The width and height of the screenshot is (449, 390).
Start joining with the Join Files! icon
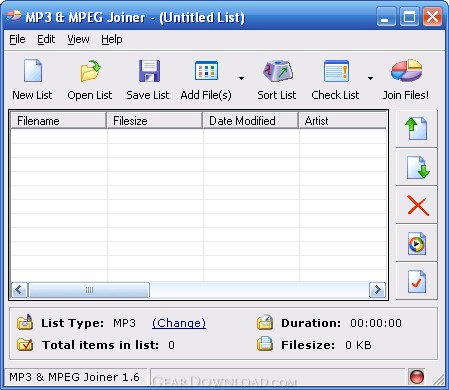pyautogui.click(x=406, y=71)
